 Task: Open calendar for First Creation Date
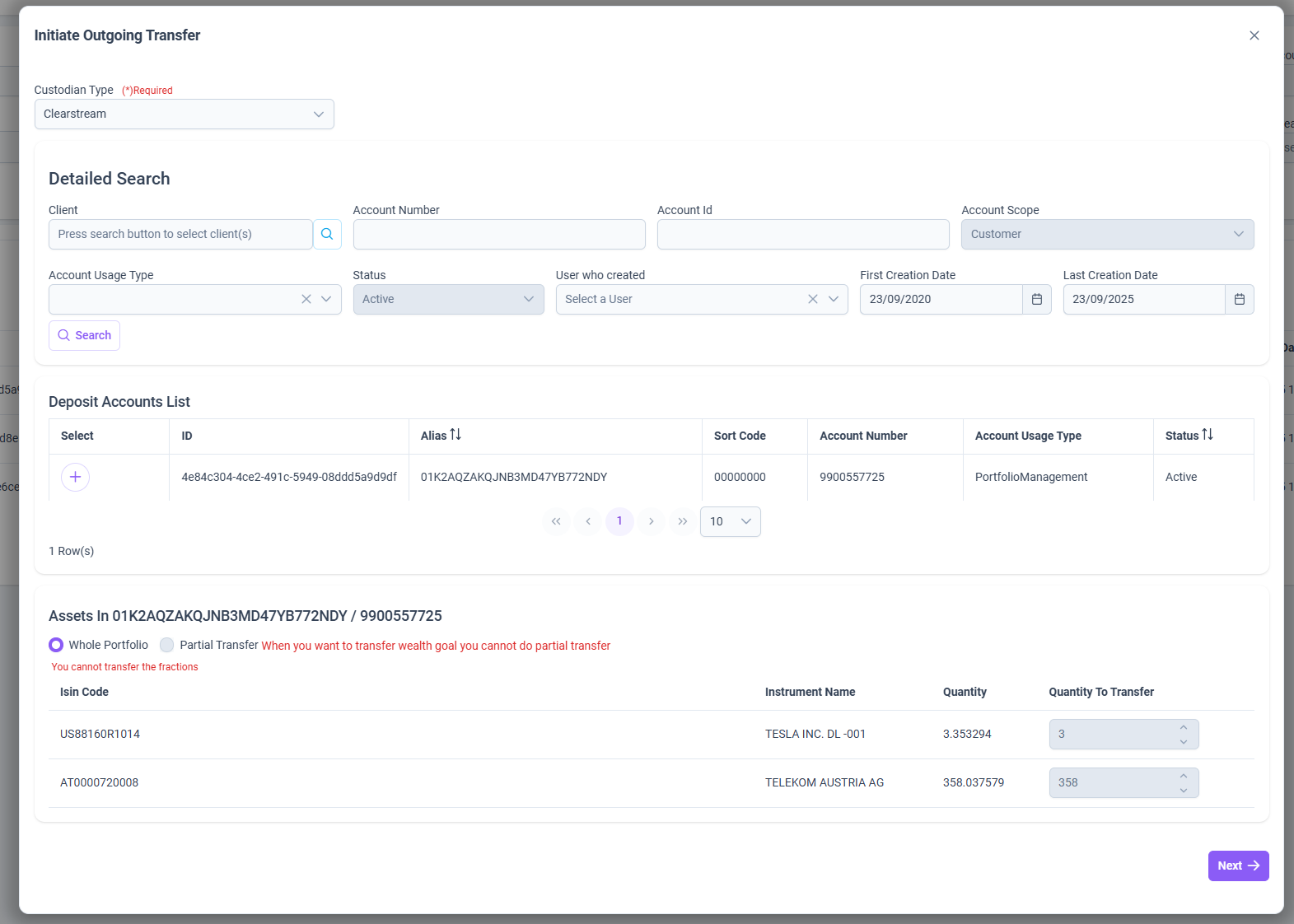tap(1037, 299)
